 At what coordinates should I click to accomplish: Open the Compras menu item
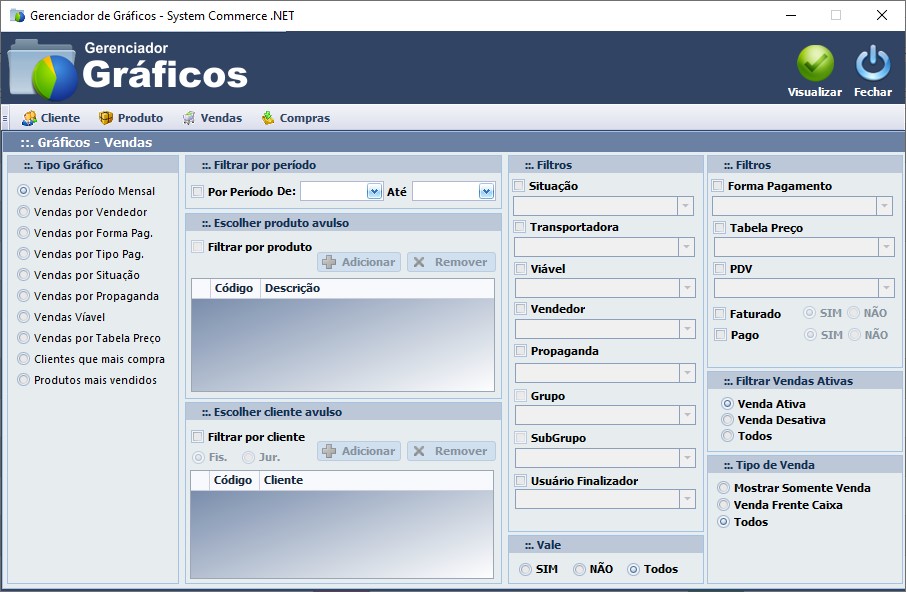pyautogui.click(x=304, y=118)
